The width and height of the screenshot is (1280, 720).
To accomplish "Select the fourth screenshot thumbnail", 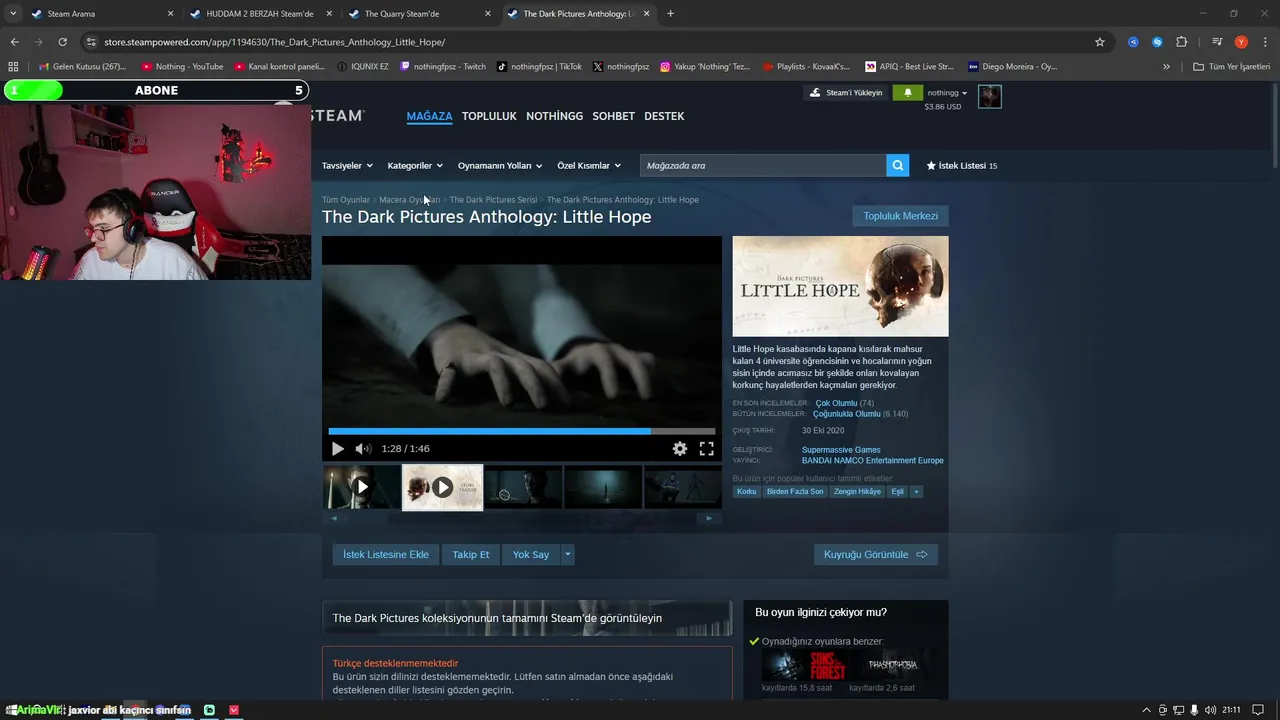I will coord(603,487).
